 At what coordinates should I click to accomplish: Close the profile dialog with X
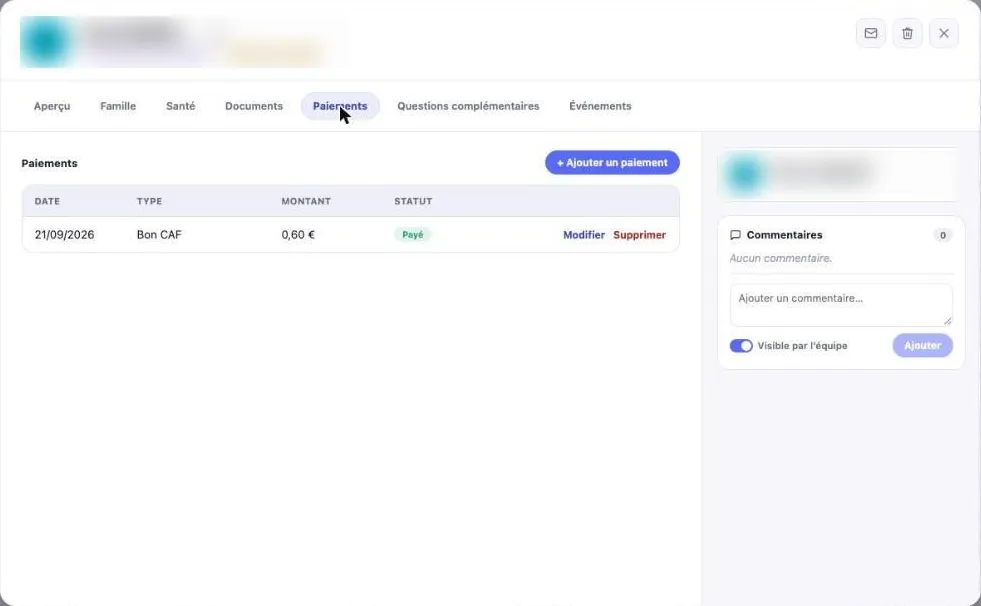coord(944,33)
